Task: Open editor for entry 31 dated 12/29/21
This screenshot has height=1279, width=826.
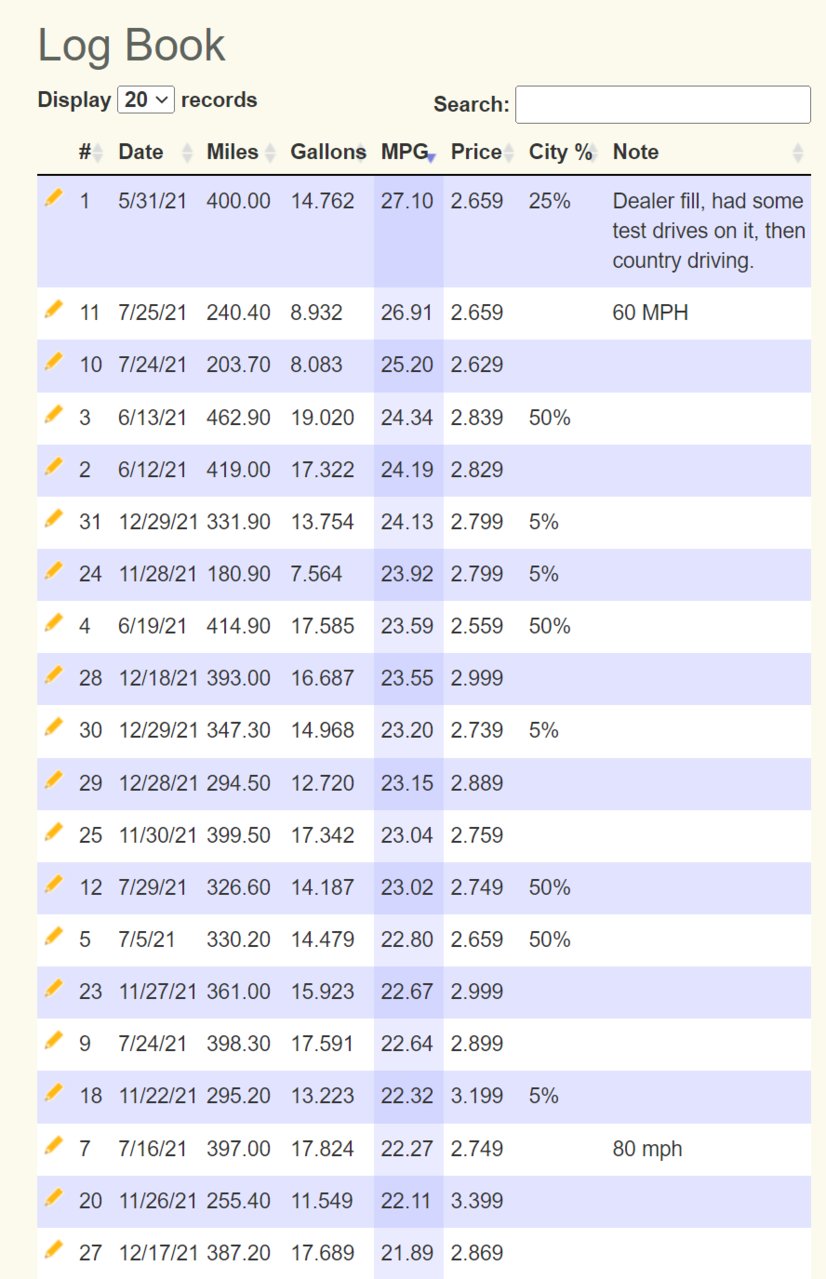Action: pos(54,519)
